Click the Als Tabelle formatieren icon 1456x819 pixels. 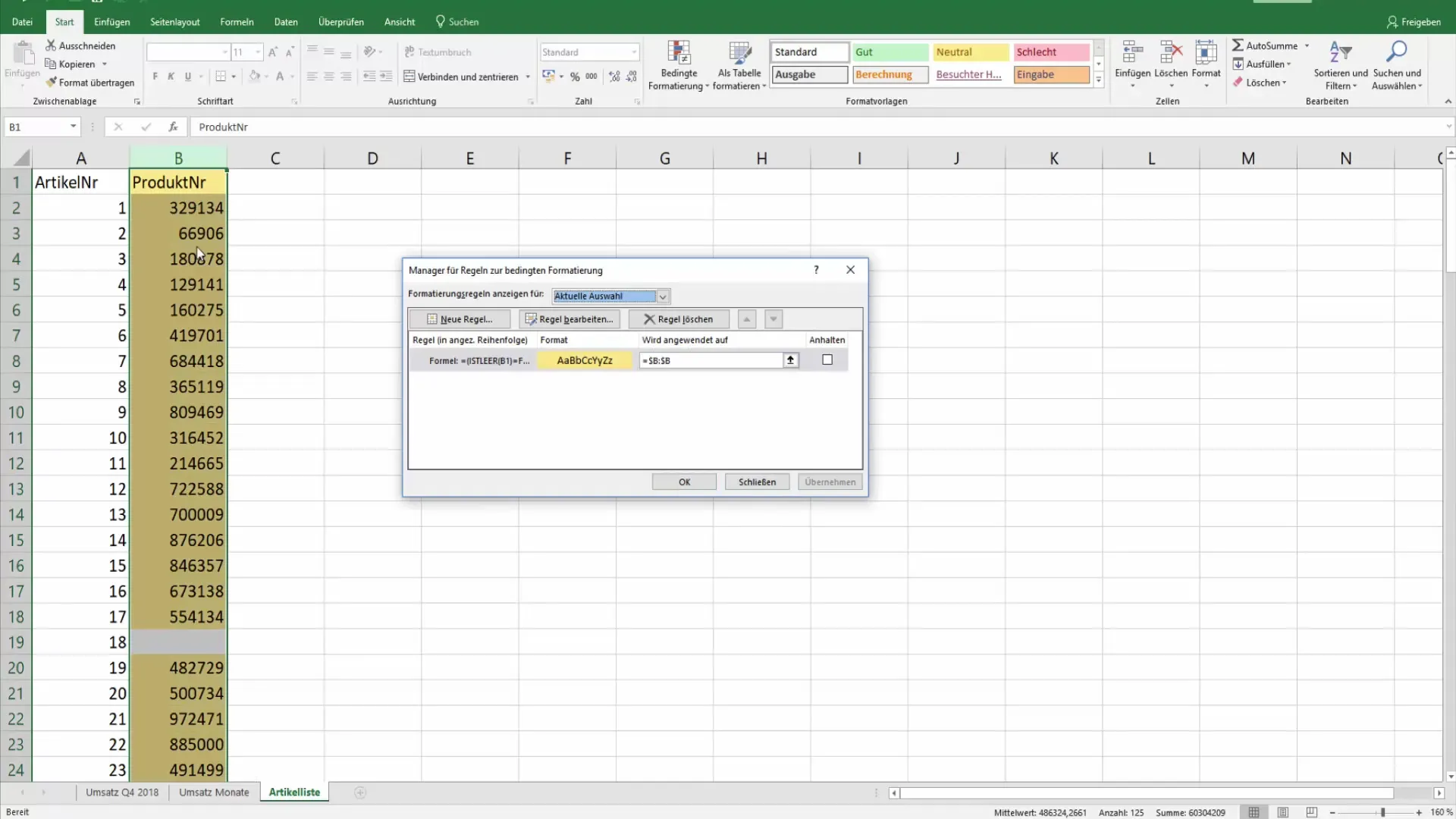[x=739, y=52]
